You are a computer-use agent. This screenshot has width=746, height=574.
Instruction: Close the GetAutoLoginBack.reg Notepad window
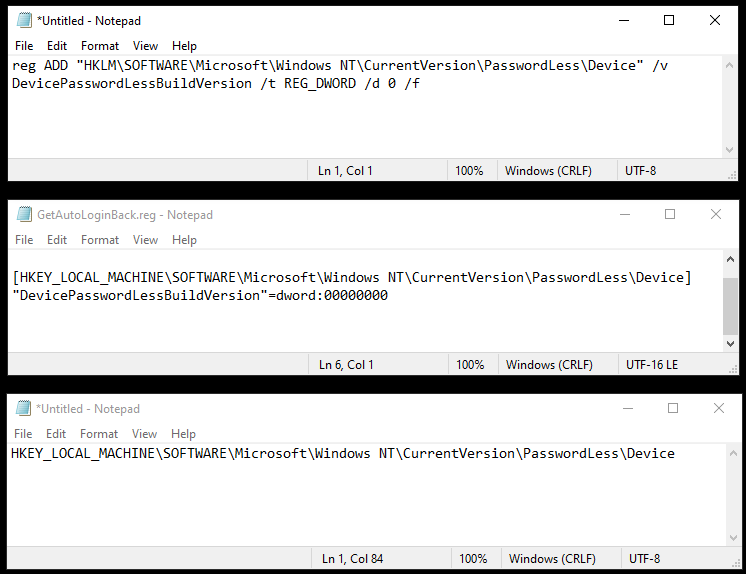click(x=716, y=214)
